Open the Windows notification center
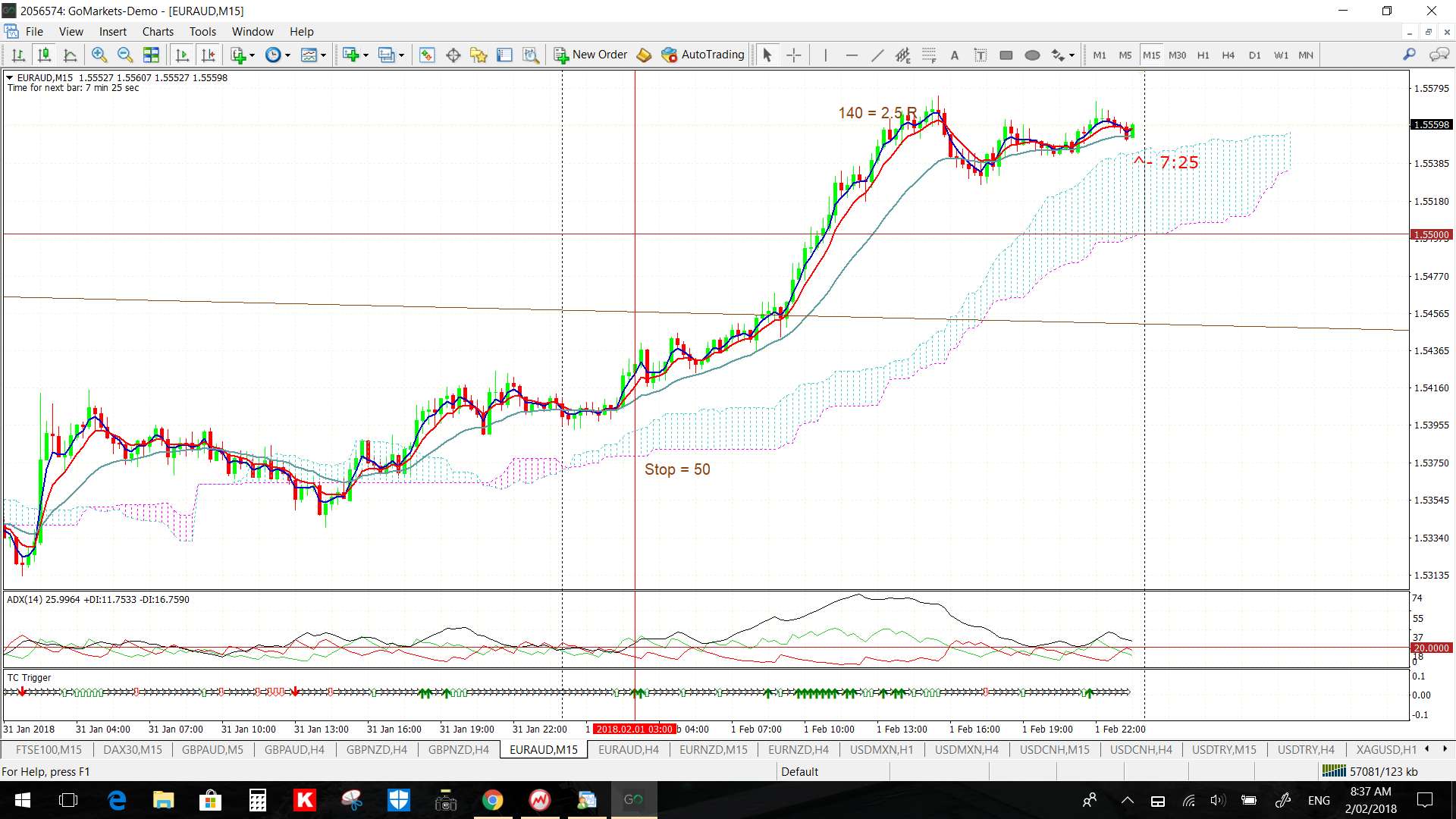This screenshot has height=819, width=1456. point(1425,800)
